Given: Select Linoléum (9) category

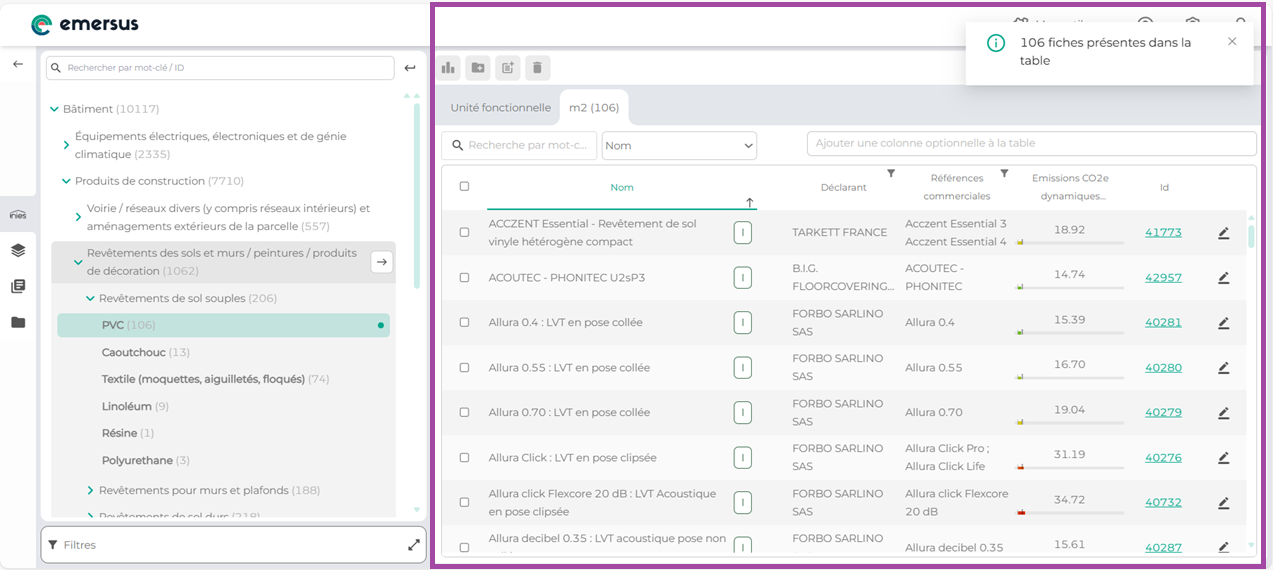Looking at the screenshot, I should pos(135,406).
